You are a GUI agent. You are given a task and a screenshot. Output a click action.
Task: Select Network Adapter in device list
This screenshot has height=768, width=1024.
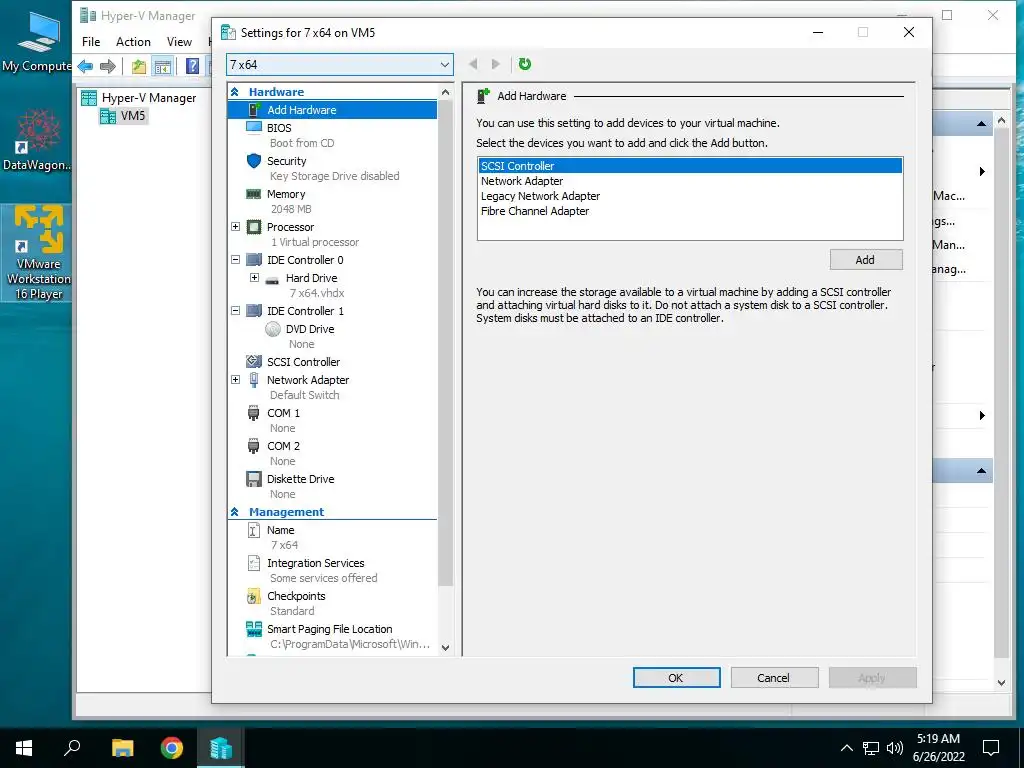click(690, 181)
